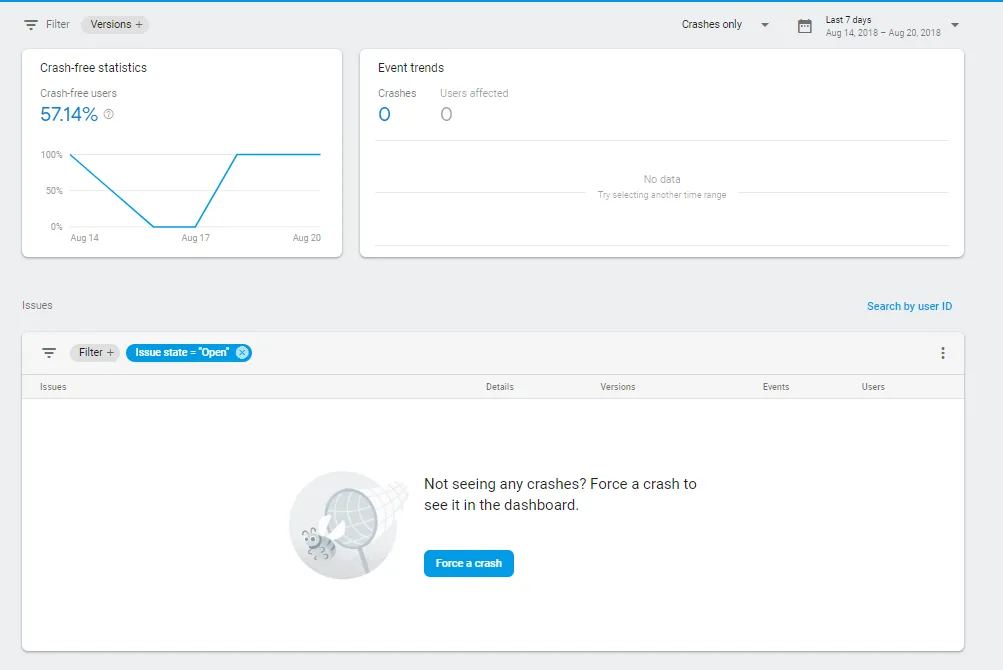Click the Issues table filter icon
The image size is (1003, 670).
[x=49, y=353]
